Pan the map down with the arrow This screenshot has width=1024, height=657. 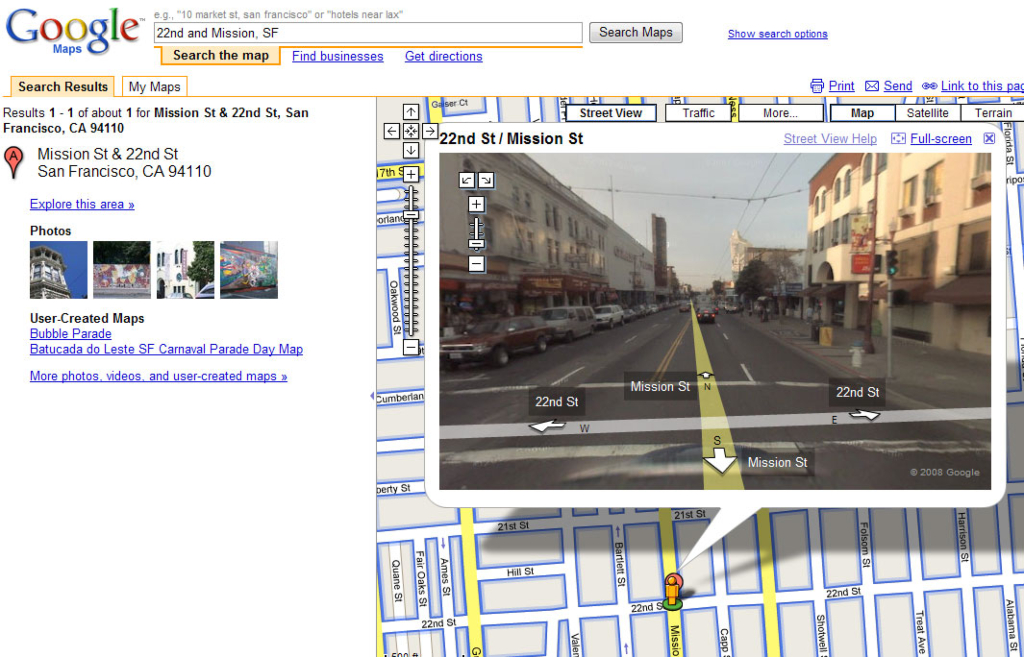[410, 150]
